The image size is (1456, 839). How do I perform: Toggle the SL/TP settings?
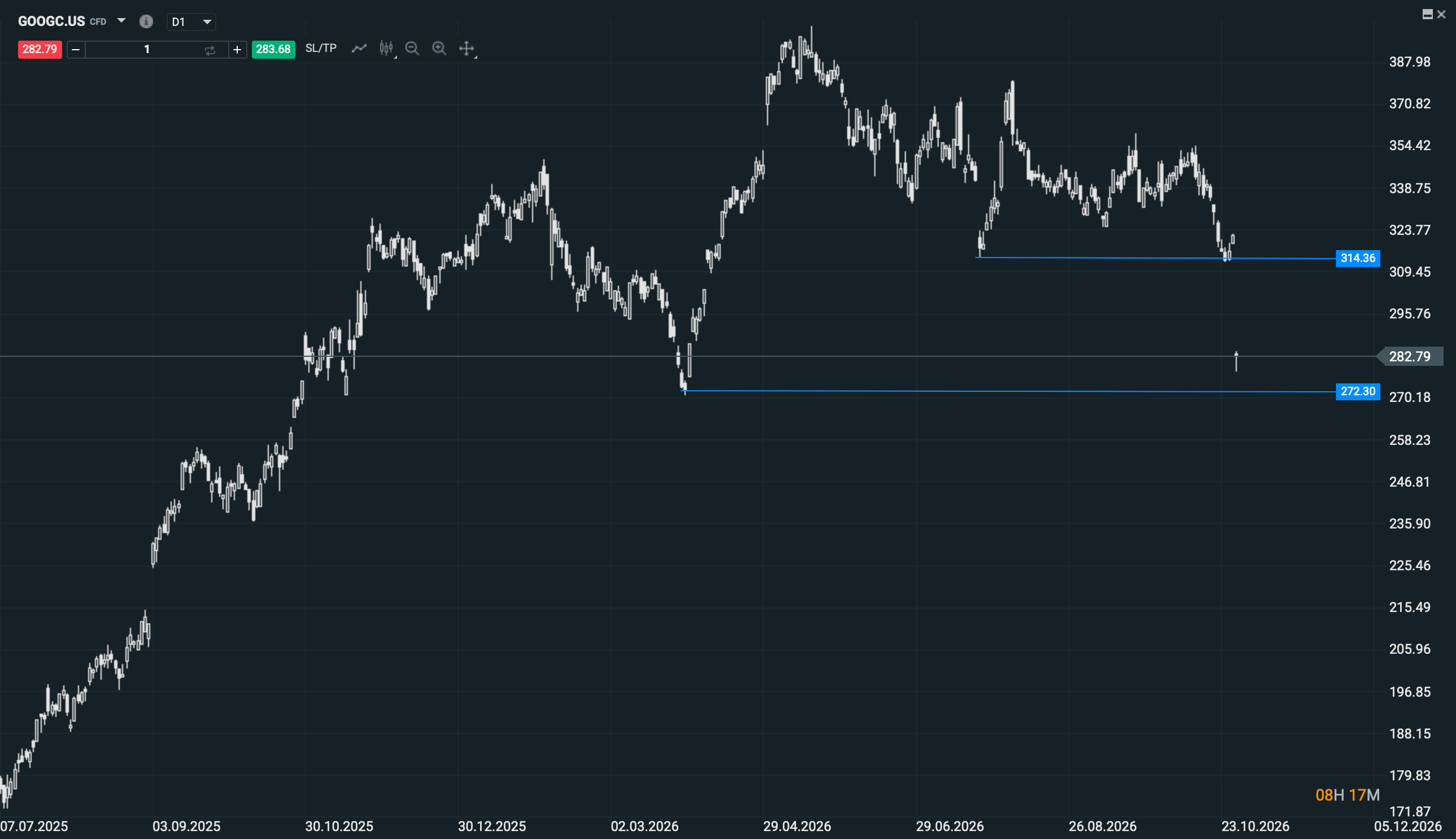pos(321,49)
